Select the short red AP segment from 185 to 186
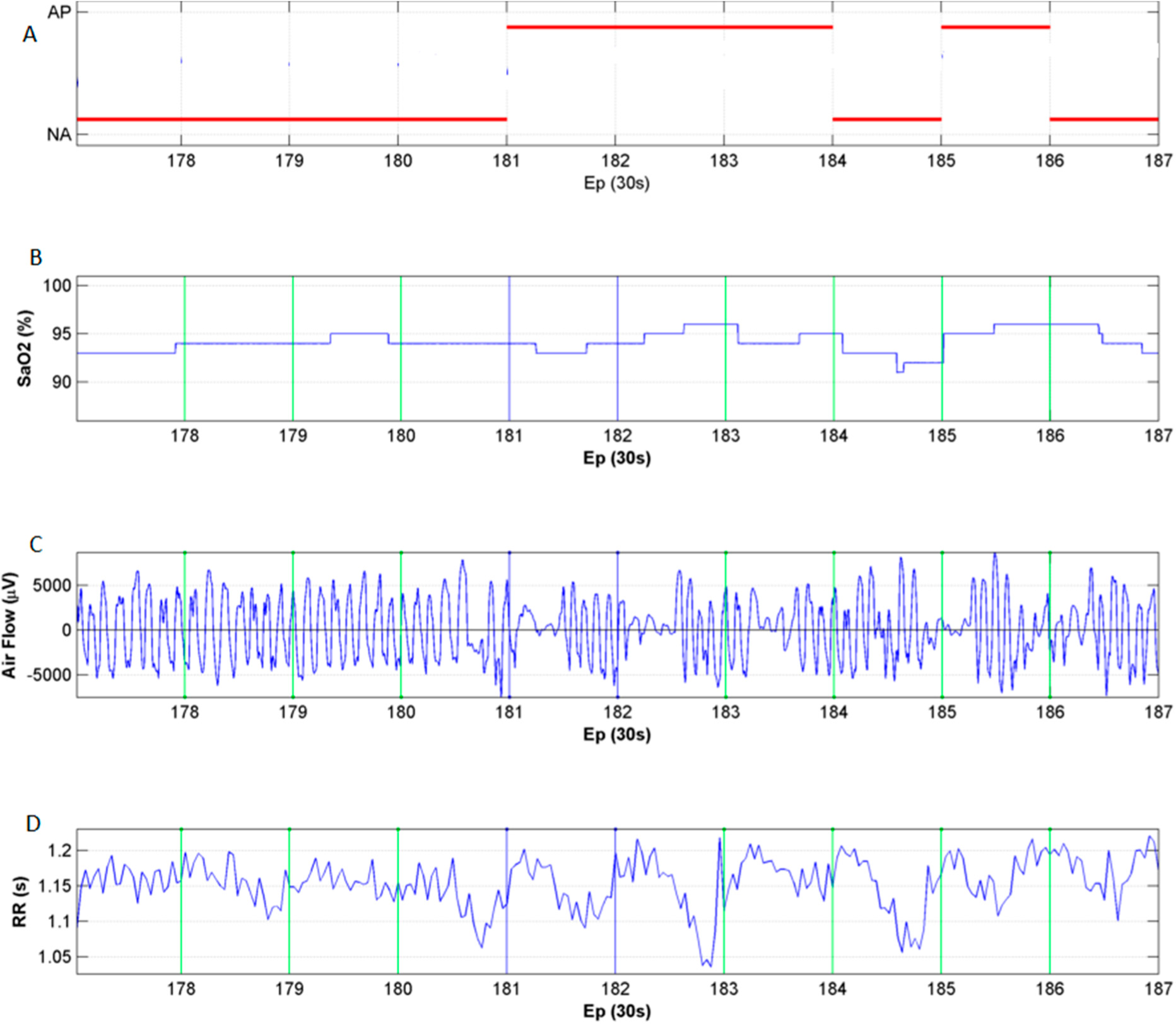1176x1024 pixels. pyautogui.click(x=995, y=27)
